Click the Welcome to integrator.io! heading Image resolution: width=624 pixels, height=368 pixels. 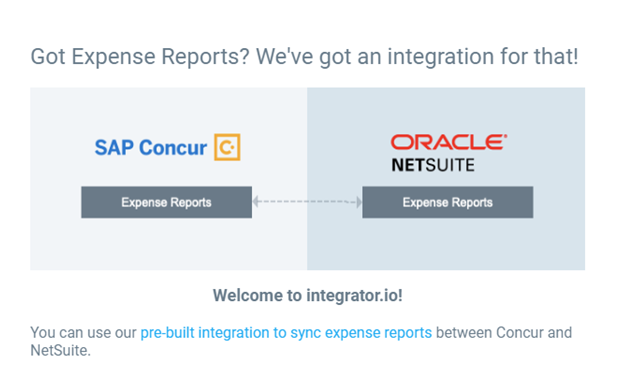[308, 296]
